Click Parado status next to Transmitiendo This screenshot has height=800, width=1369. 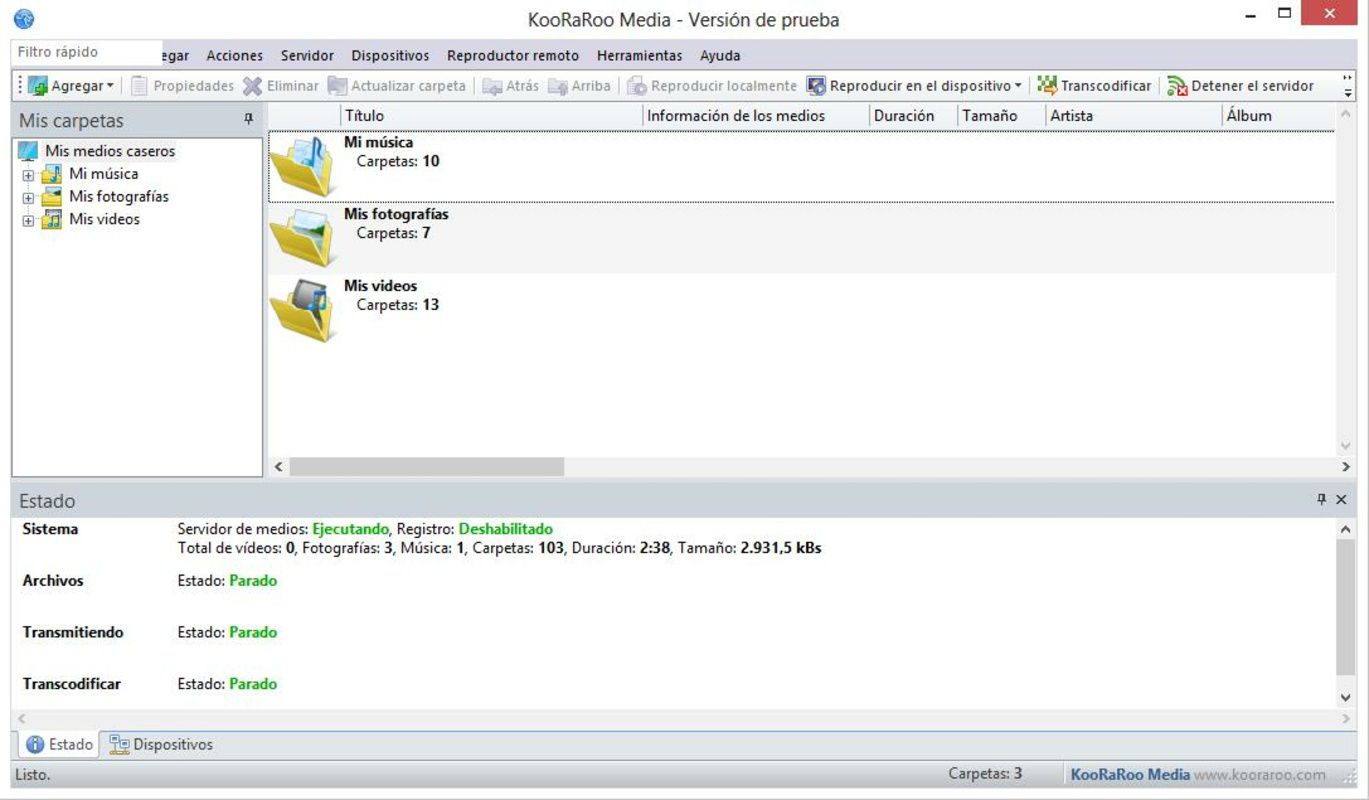tap(253, 633)
